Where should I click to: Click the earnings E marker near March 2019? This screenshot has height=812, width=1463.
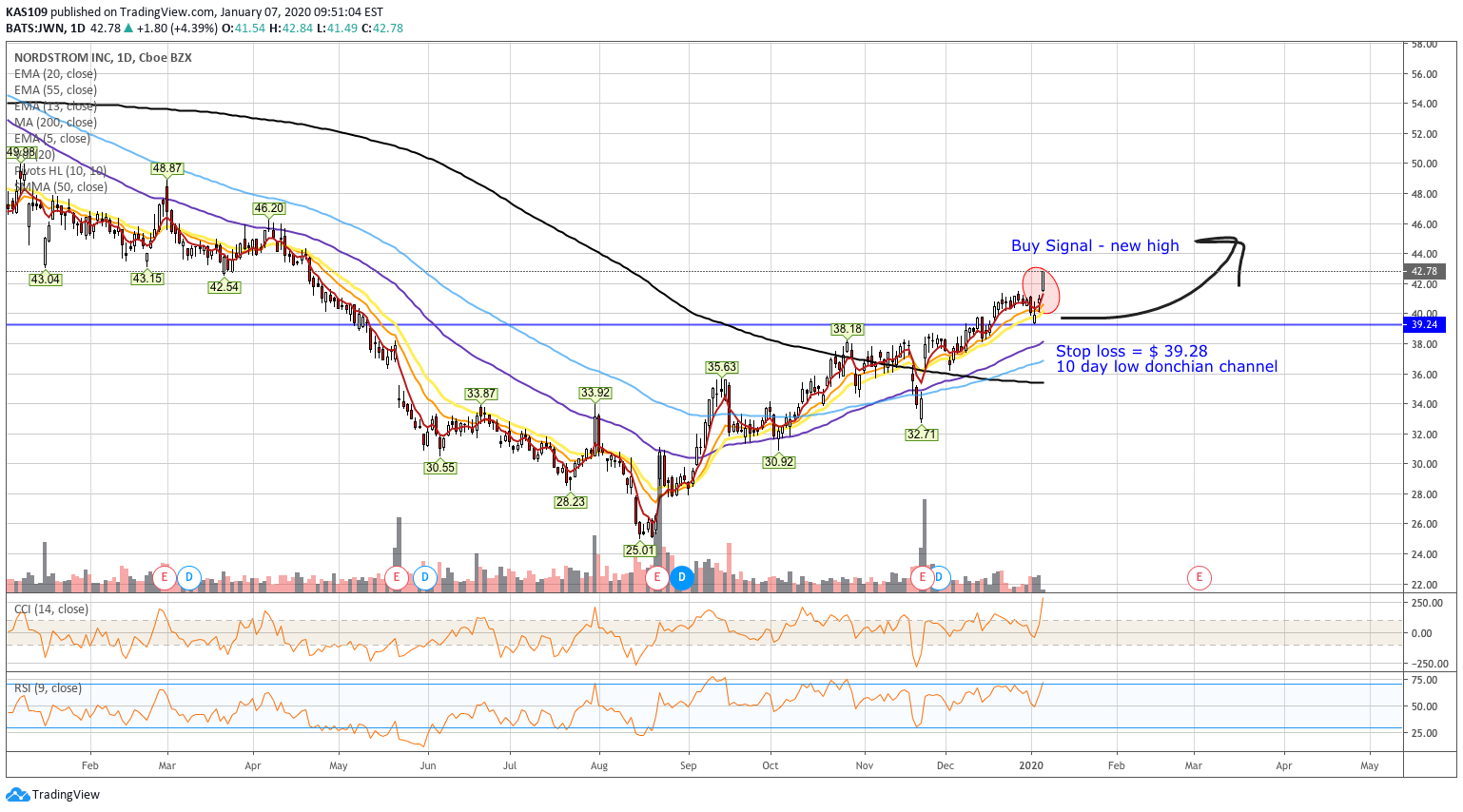[x=165, y=577]
